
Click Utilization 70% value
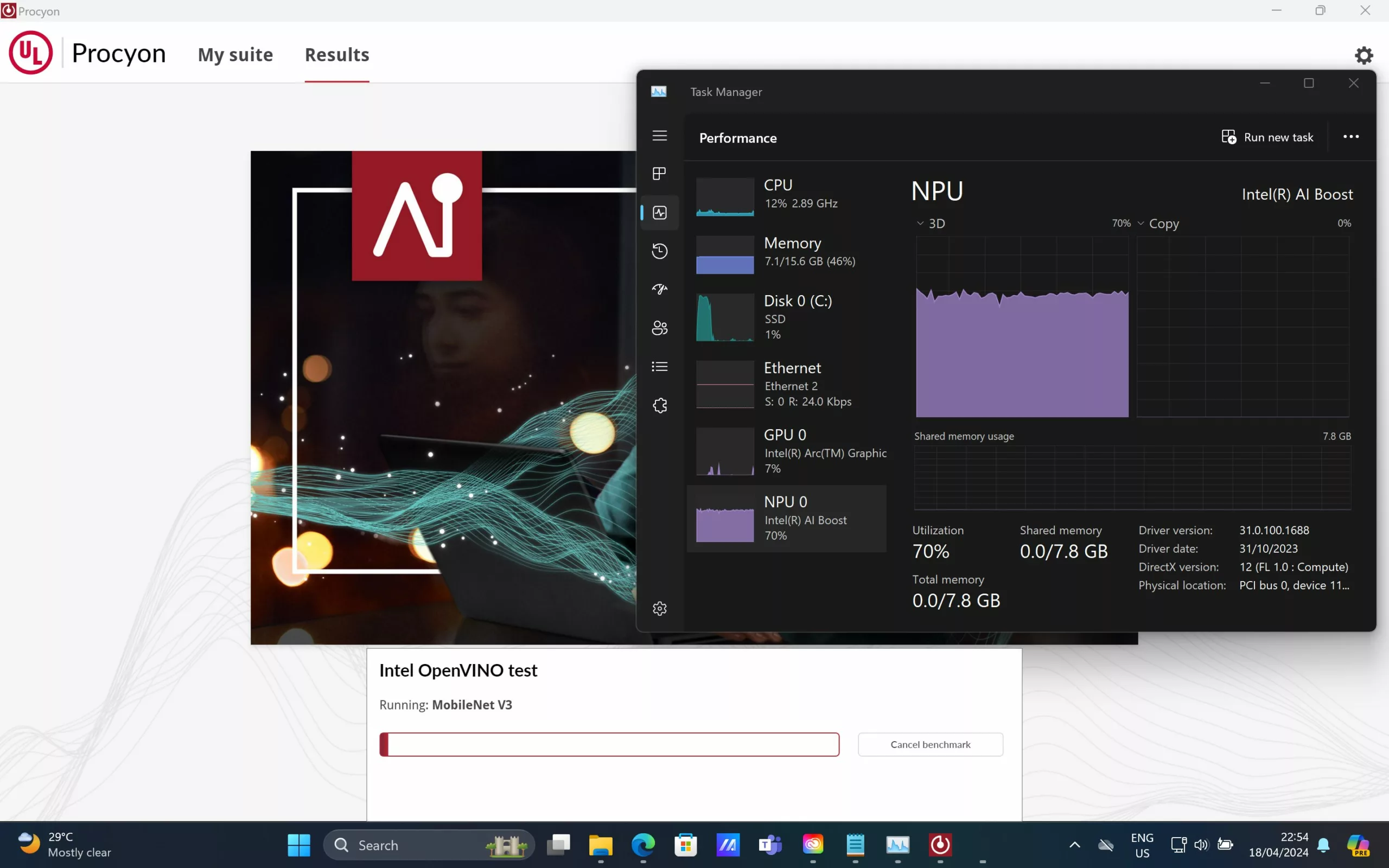click(x=931, y=551)
